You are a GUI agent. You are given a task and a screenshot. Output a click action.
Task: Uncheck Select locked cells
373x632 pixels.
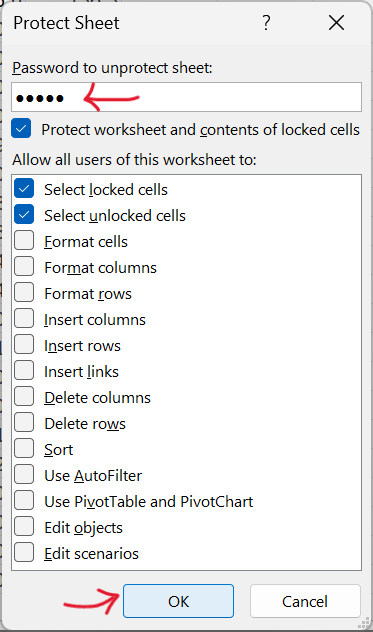(x=24, y=189)
